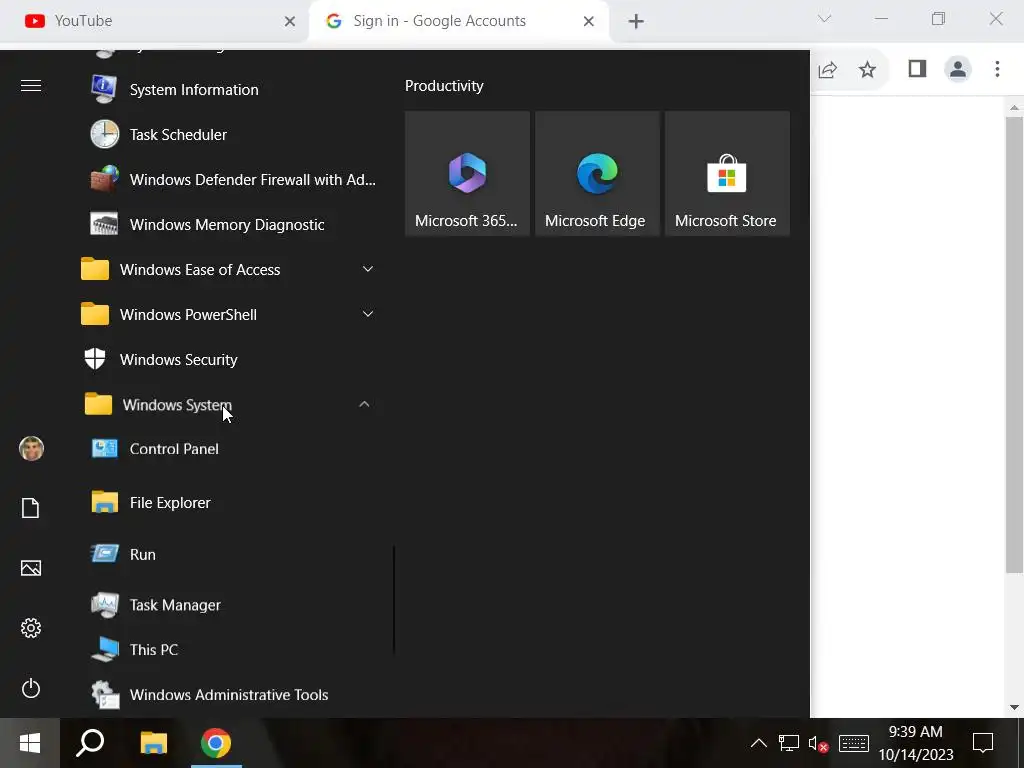Close the Google Accounts sign-in tab
Screen dimensions: 1024x768
tap(588, 22)
